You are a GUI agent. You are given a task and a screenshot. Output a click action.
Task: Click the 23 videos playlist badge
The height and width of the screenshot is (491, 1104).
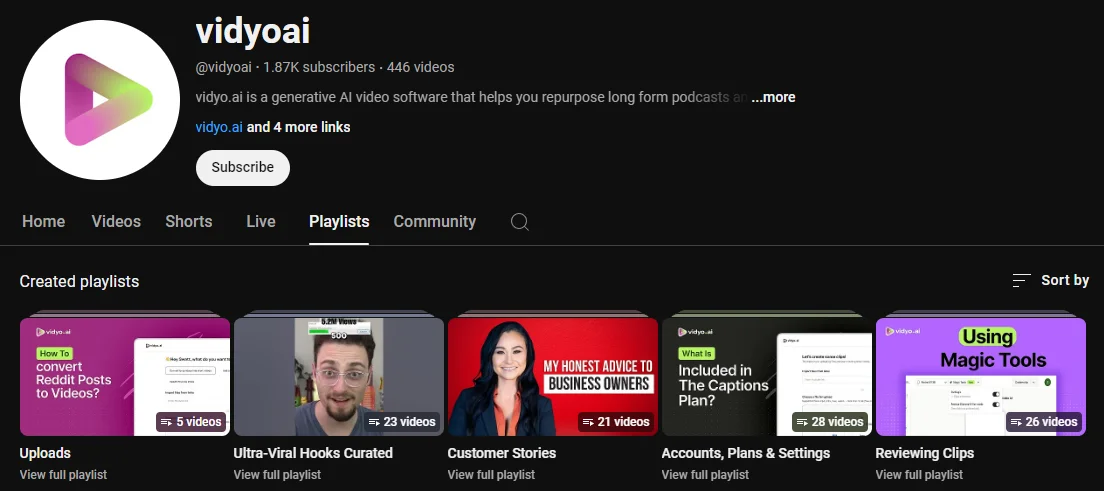point(402,422)
